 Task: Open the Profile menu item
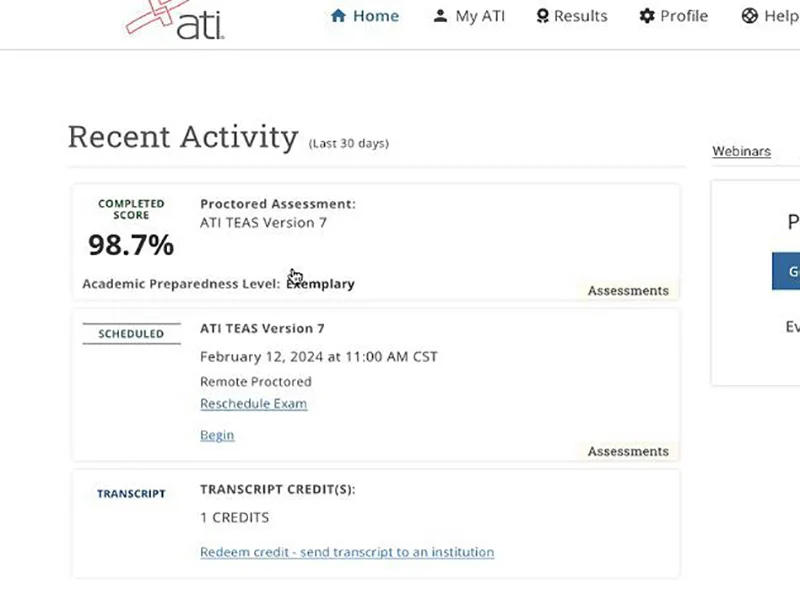[x=684, y=16]
